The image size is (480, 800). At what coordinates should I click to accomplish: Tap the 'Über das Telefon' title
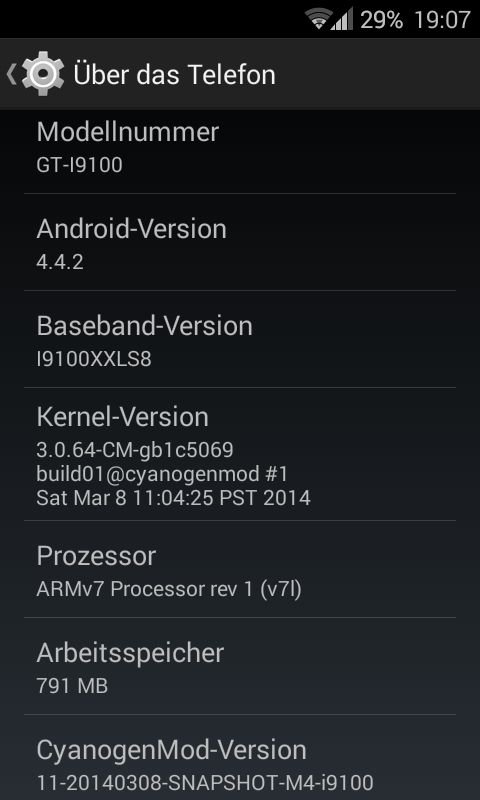click(x=174, y=74)
